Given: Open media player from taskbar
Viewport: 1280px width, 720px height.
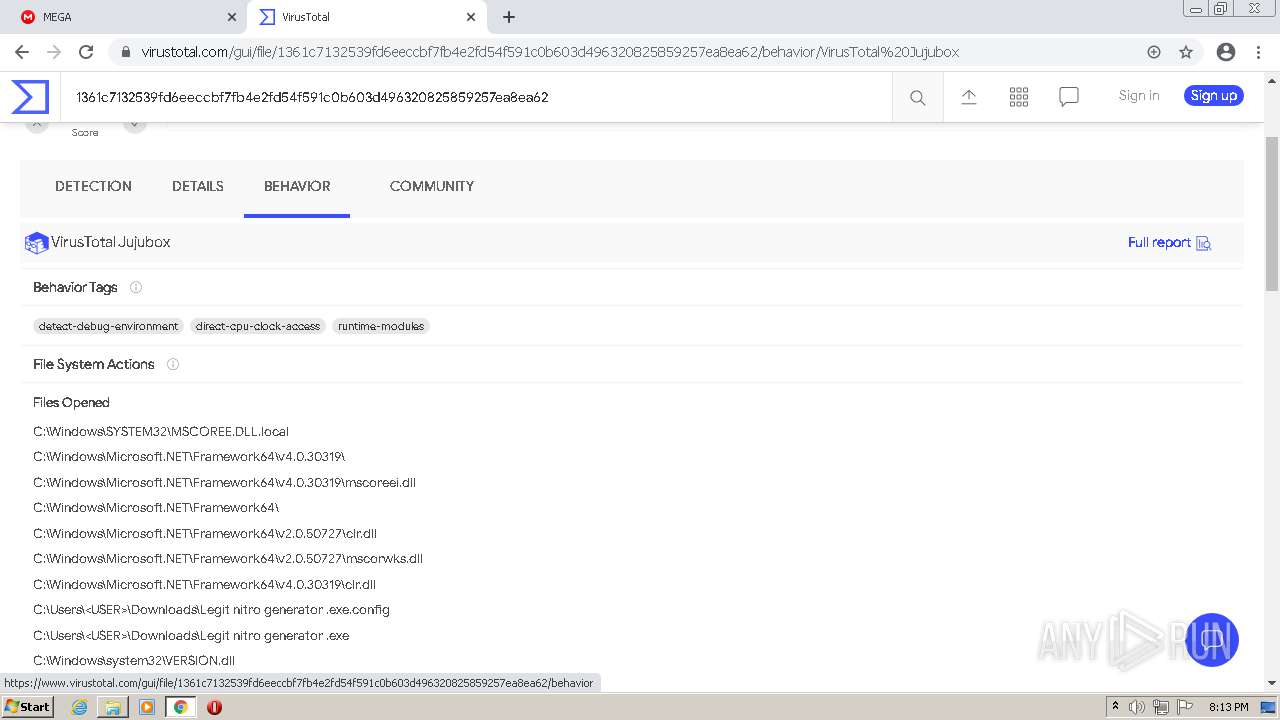Looking at the screenshot, I should (x=147, y=707).
